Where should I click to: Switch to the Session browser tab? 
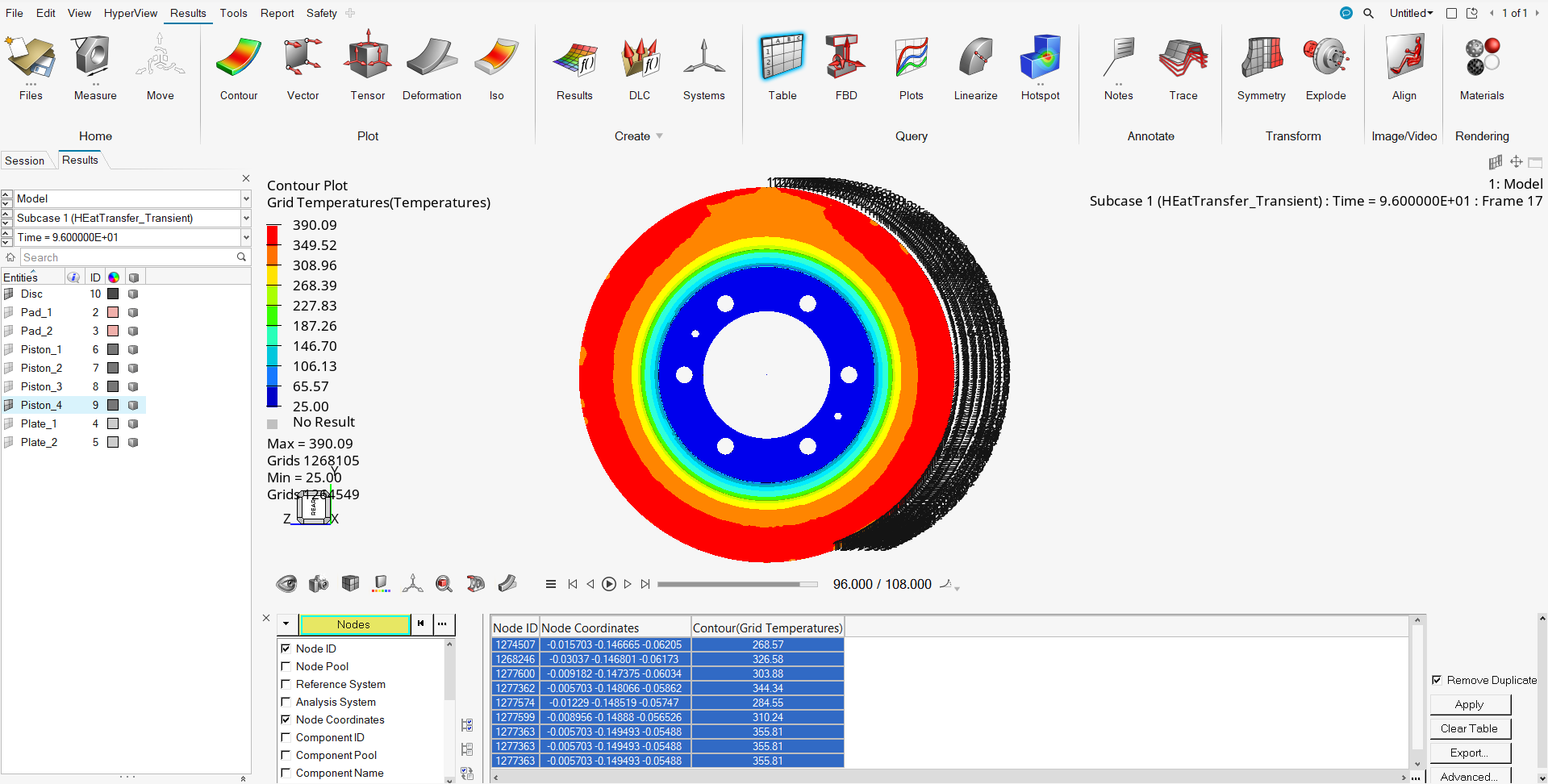25,161
